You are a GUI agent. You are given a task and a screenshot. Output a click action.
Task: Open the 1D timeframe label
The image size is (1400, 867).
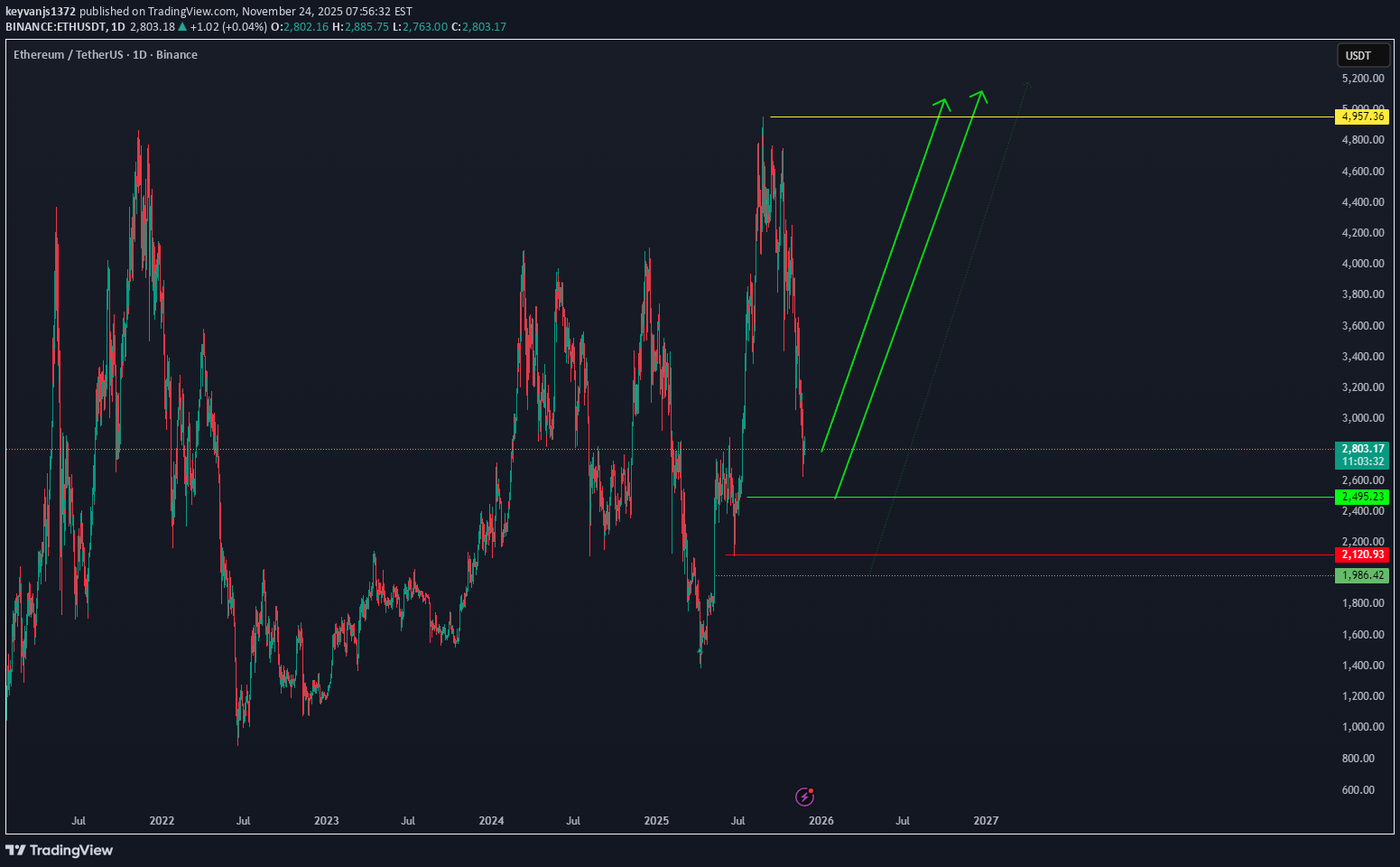point(120,26)
